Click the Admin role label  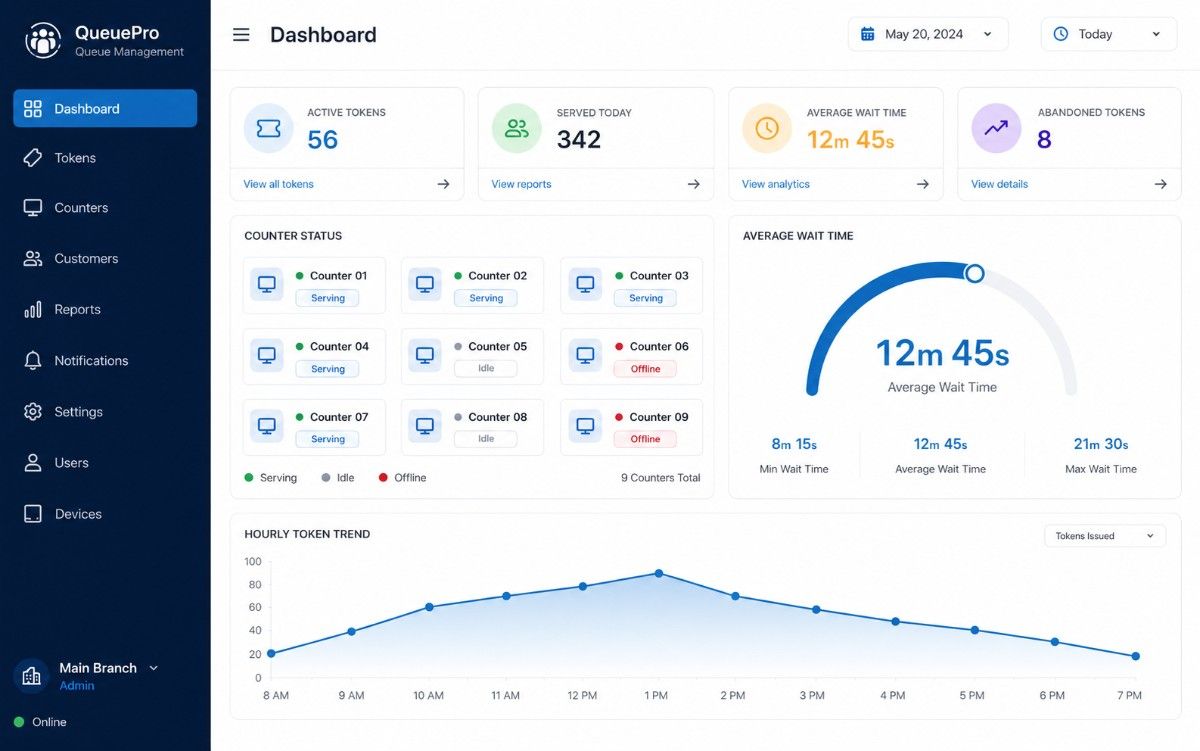point(77,686)
